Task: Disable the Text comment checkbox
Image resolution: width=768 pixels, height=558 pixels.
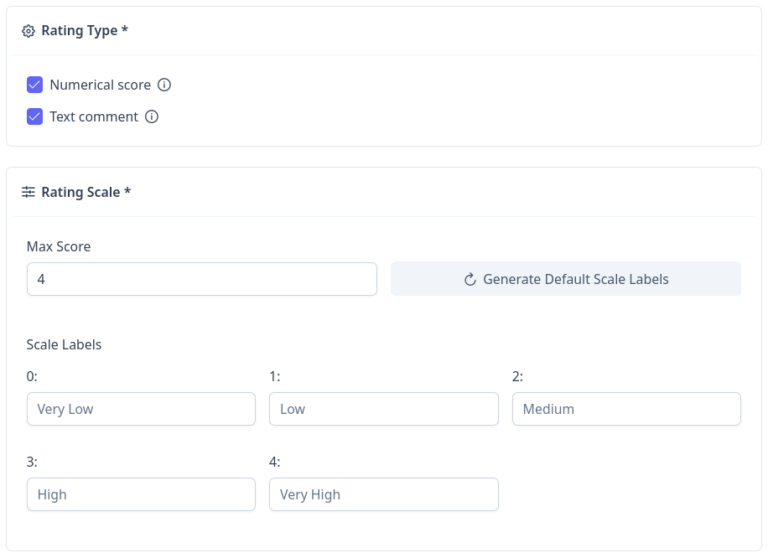Action: tap(35, 117)
